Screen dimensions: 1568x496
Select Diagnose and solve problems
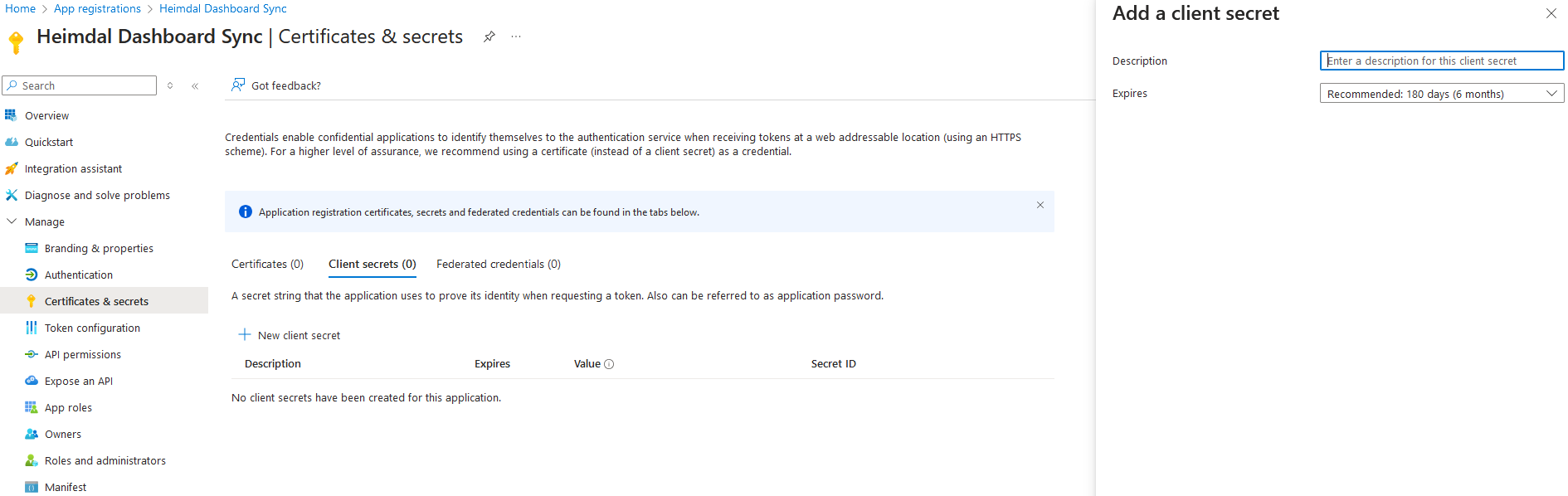(x=97, y=195)
